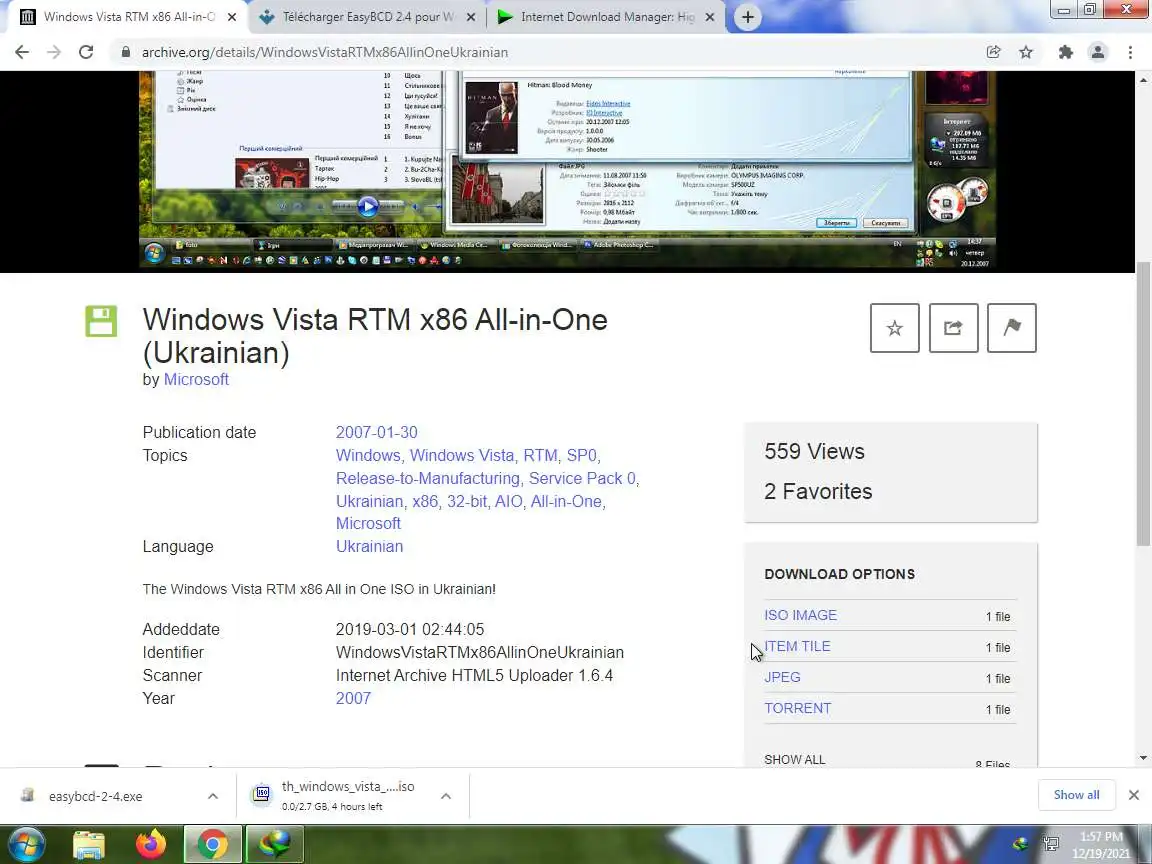Click the 2007 year link
The width and height of the screenshot is (1152, 864).
353,698
